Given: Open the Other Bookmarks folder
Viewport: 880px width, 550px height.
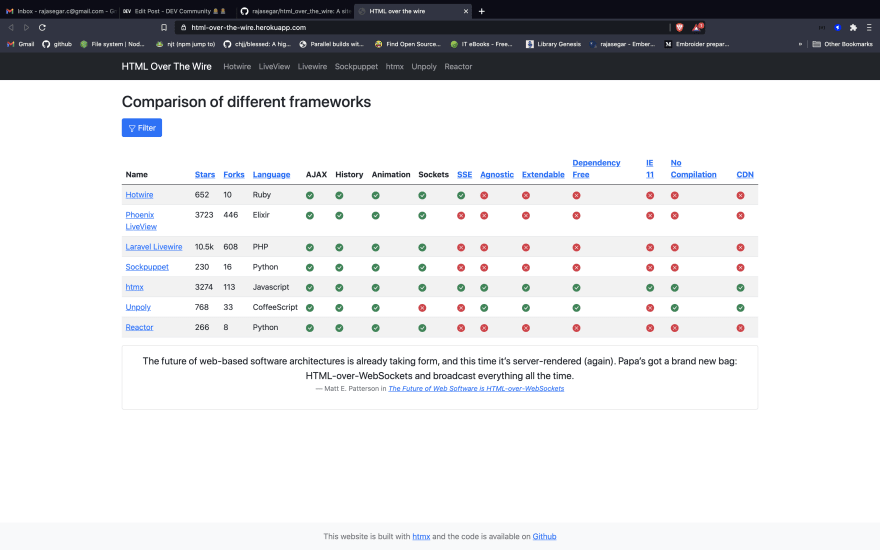Looking at the screenshot, I should [x=842, y=44].
